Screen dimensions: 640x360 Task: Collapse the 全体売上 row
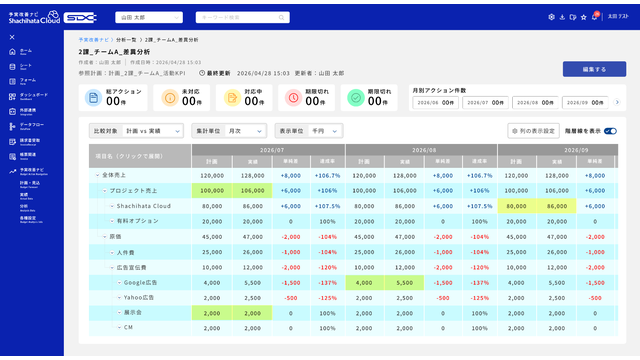pyautogui.click(x=97, y=175)
